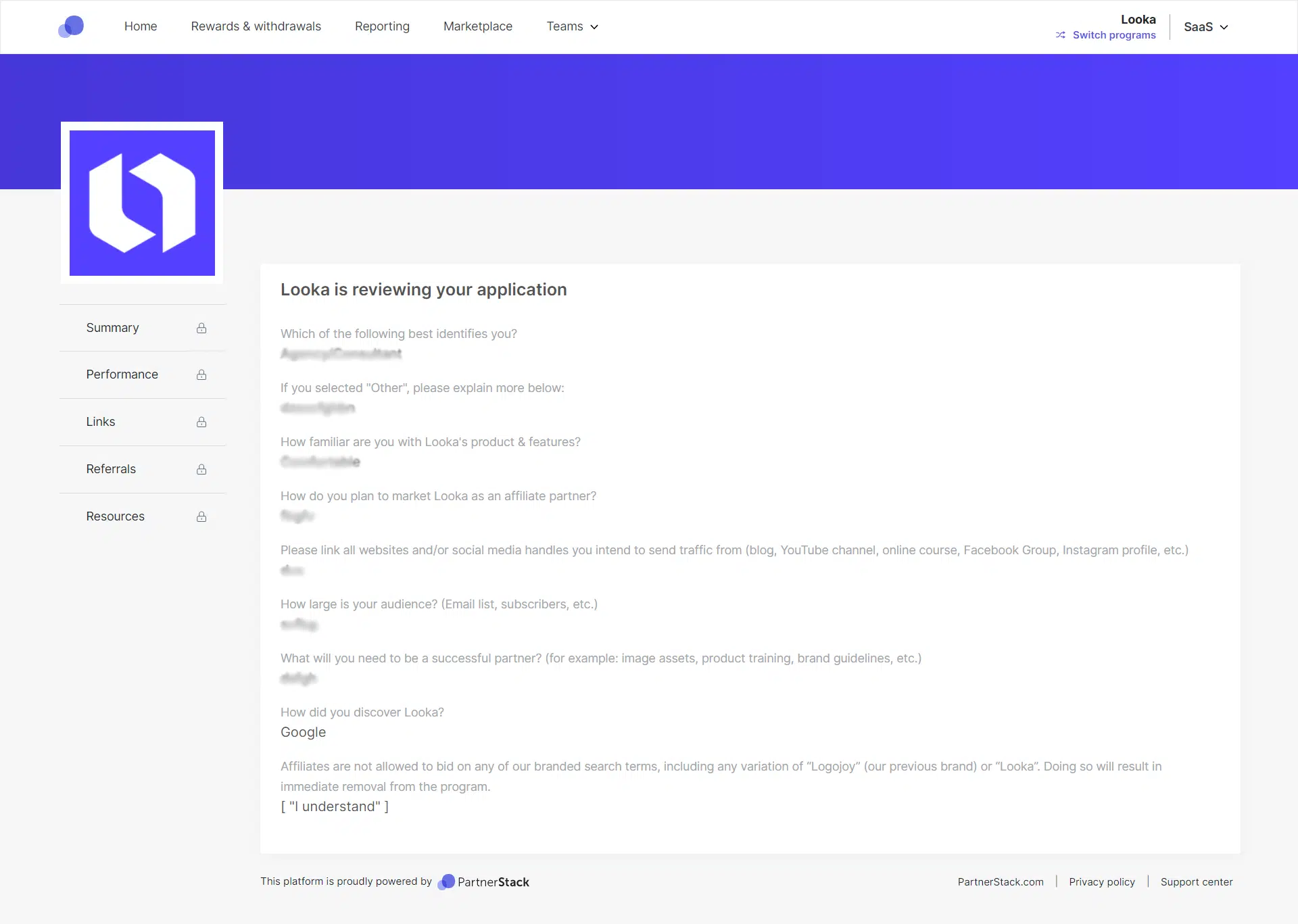
Task: Click the lock icon beside Links
Action: pos(201,422)
